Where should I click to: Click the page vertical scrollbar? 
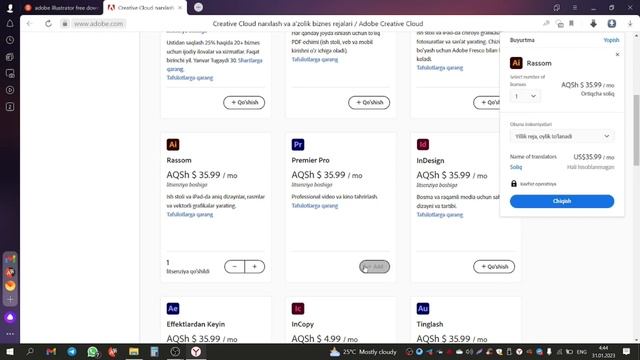[636, 130]
